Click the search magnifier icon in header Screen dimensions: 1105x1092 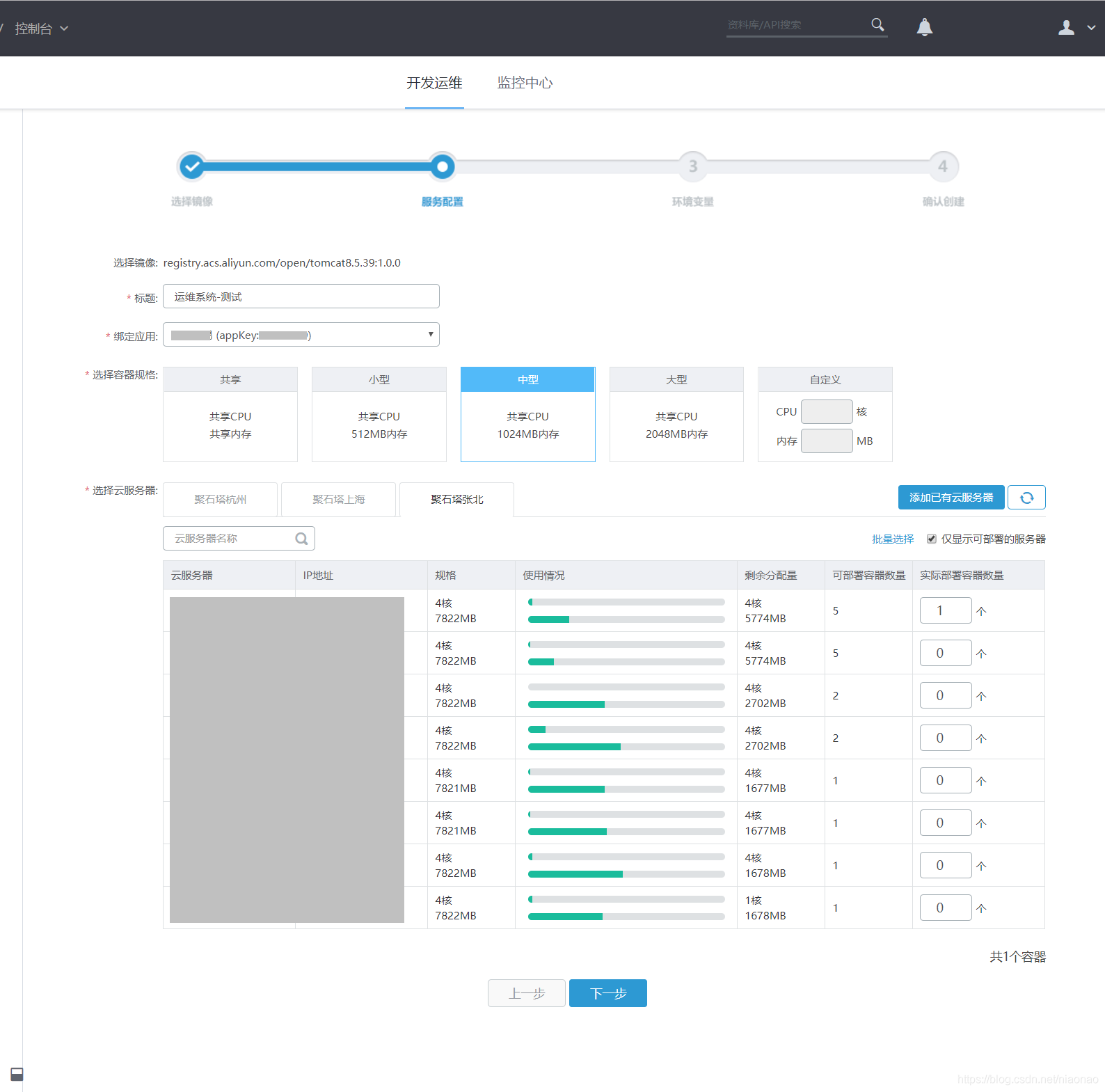click(x=877, y=25)
